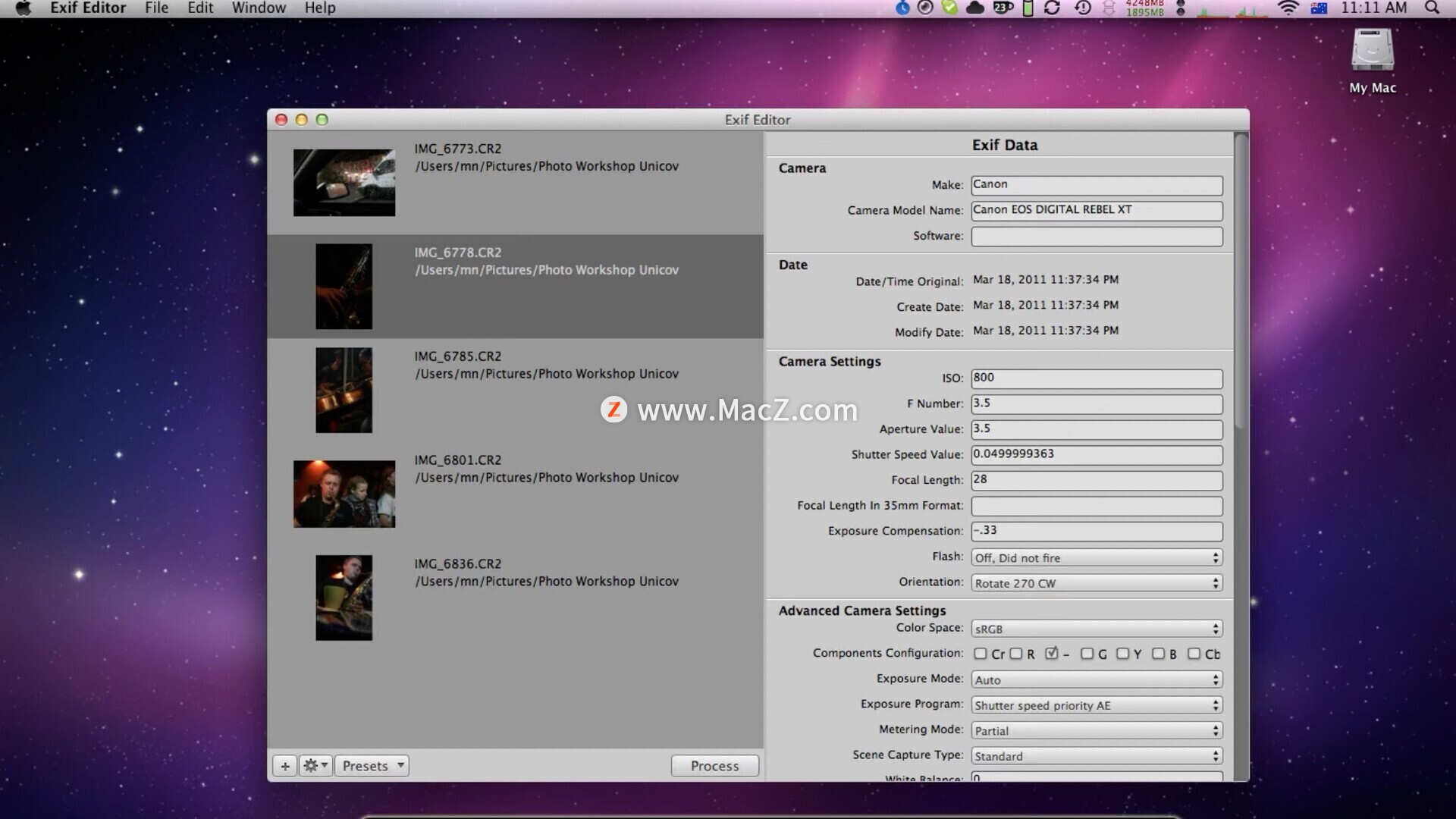The height and width of the screenshot is (819, 1456).
Task: Click the Focal Length 28 field
Action: coord(1097,480)
